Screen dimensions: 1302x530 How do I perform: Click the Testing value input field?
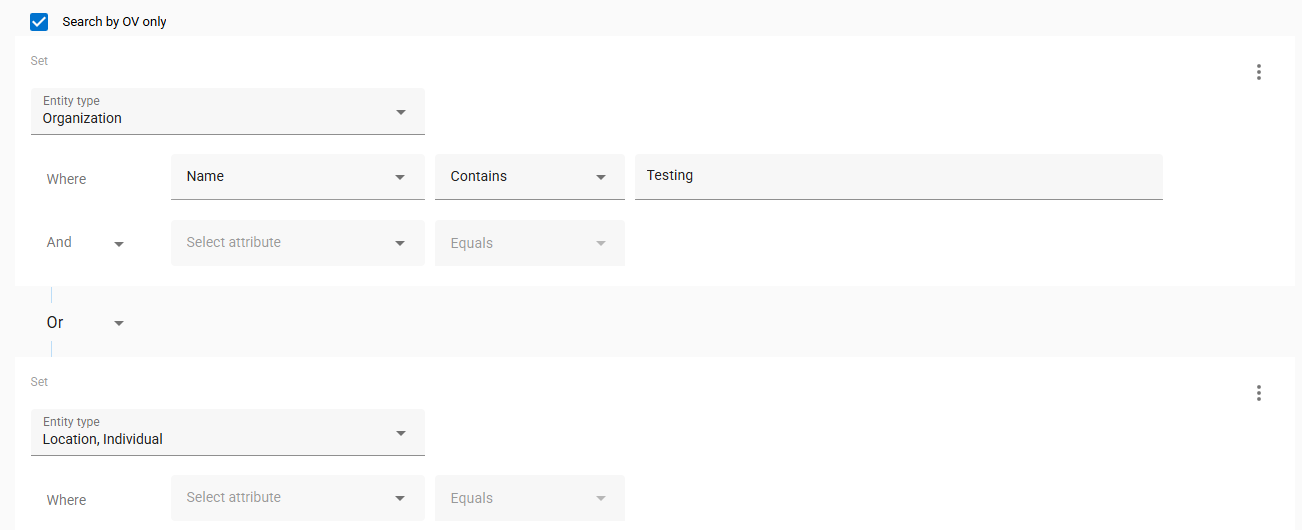click(898, 176)
